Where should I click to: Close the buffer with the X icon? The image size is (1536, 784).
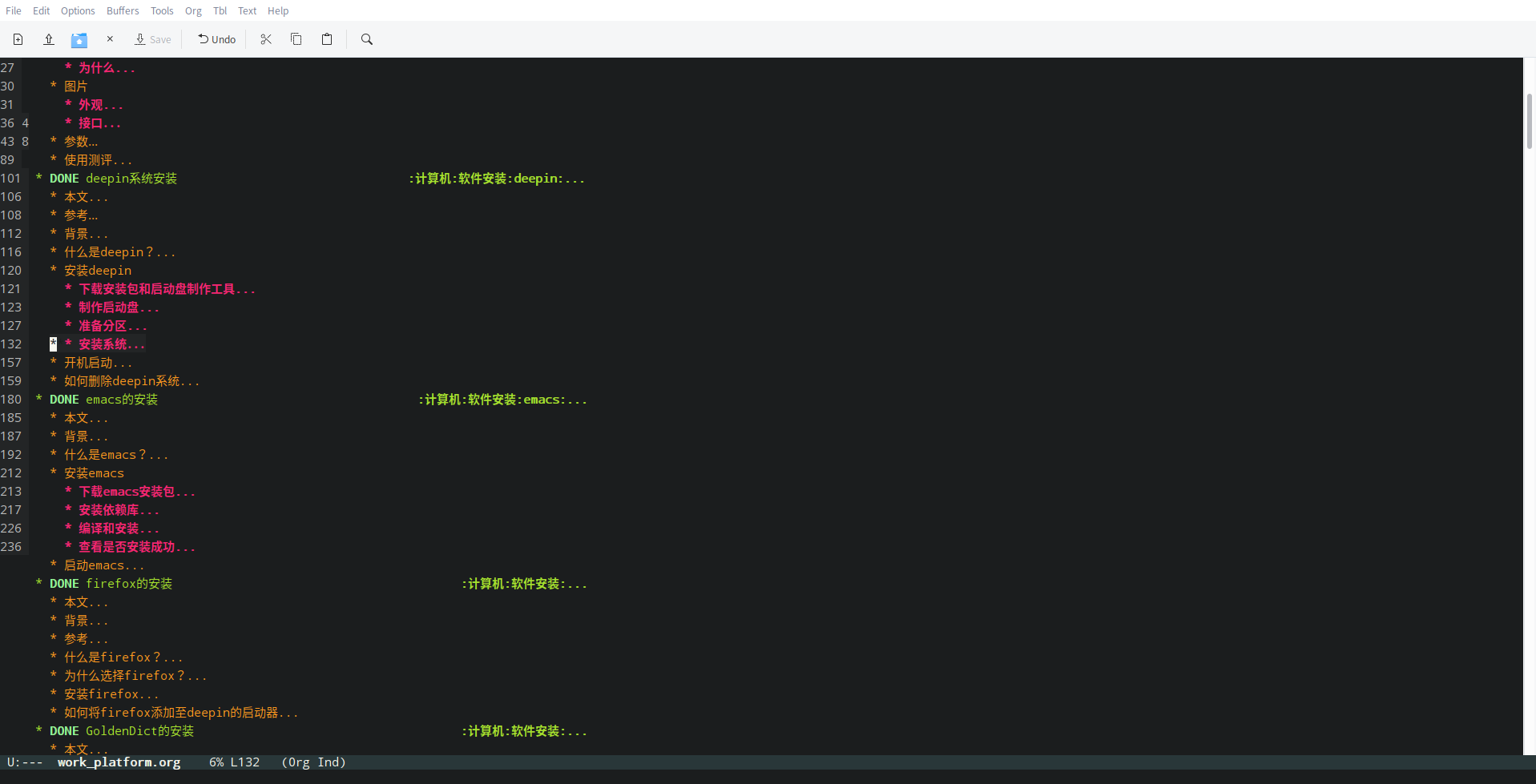[110, 38]
